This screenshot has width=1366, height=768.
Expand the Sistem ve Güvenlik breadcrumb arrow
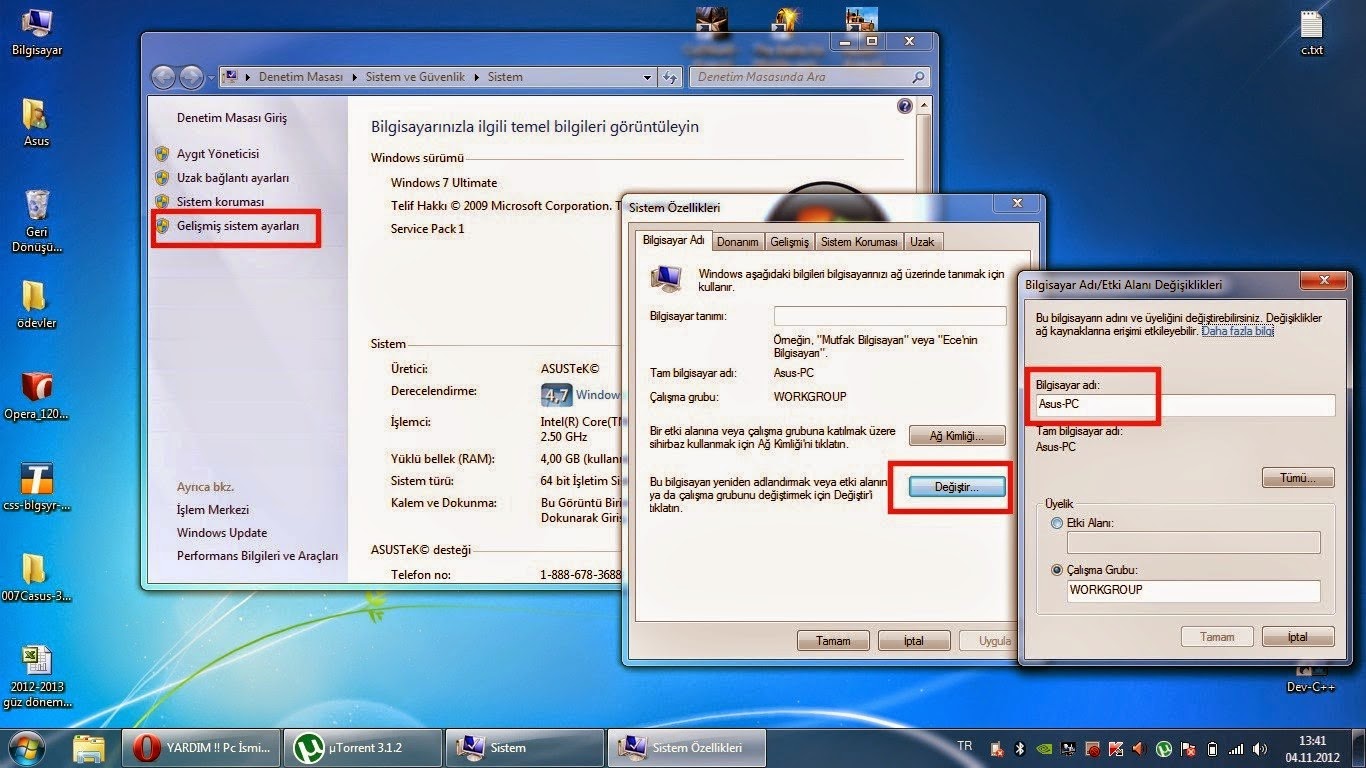click(x=475, y=77)
